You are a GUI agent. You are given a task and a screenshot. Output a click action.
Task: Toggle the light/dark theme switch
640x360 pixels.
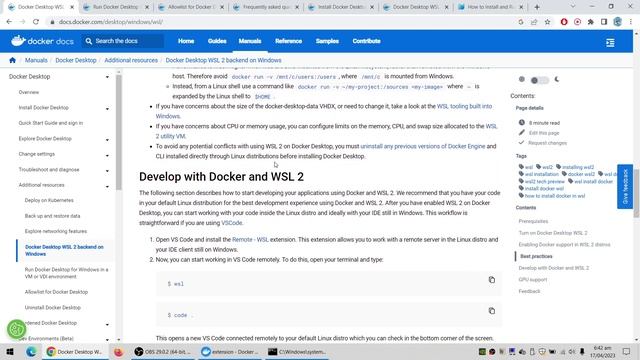pyautogui.click(x=539, y=80)
